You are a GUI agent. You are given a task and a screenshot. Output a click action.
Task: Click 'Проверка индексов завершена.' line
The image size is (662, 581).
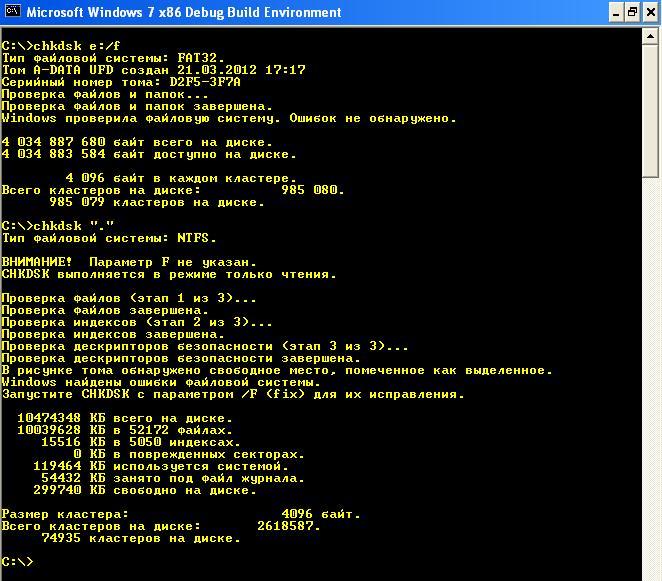point(113,334)
